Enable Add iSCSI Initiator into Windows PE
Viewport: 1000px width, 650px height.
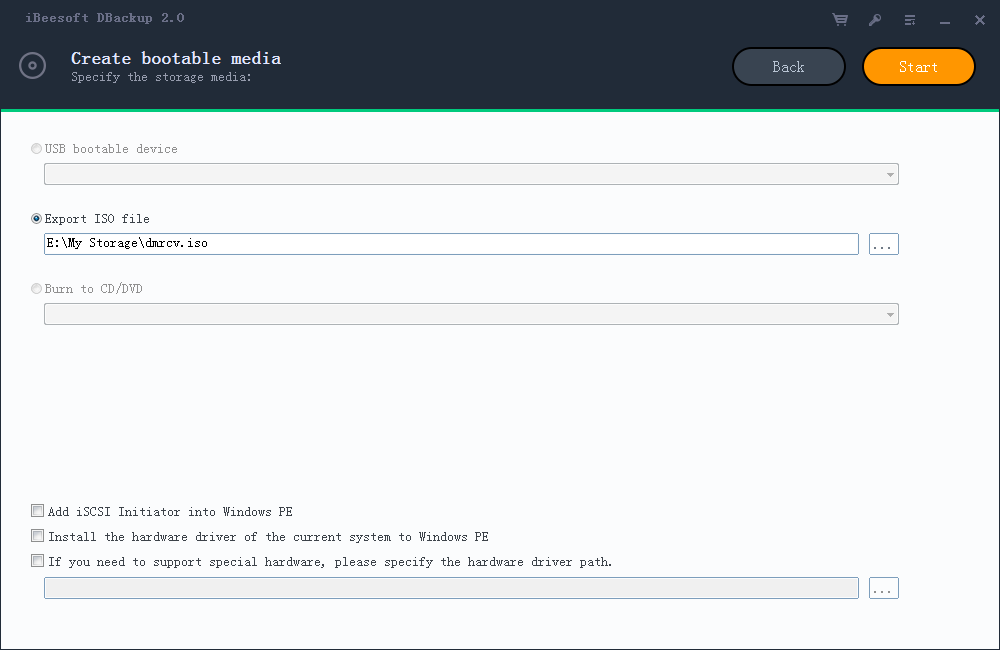pyautogui.click(x=38, y=511)
